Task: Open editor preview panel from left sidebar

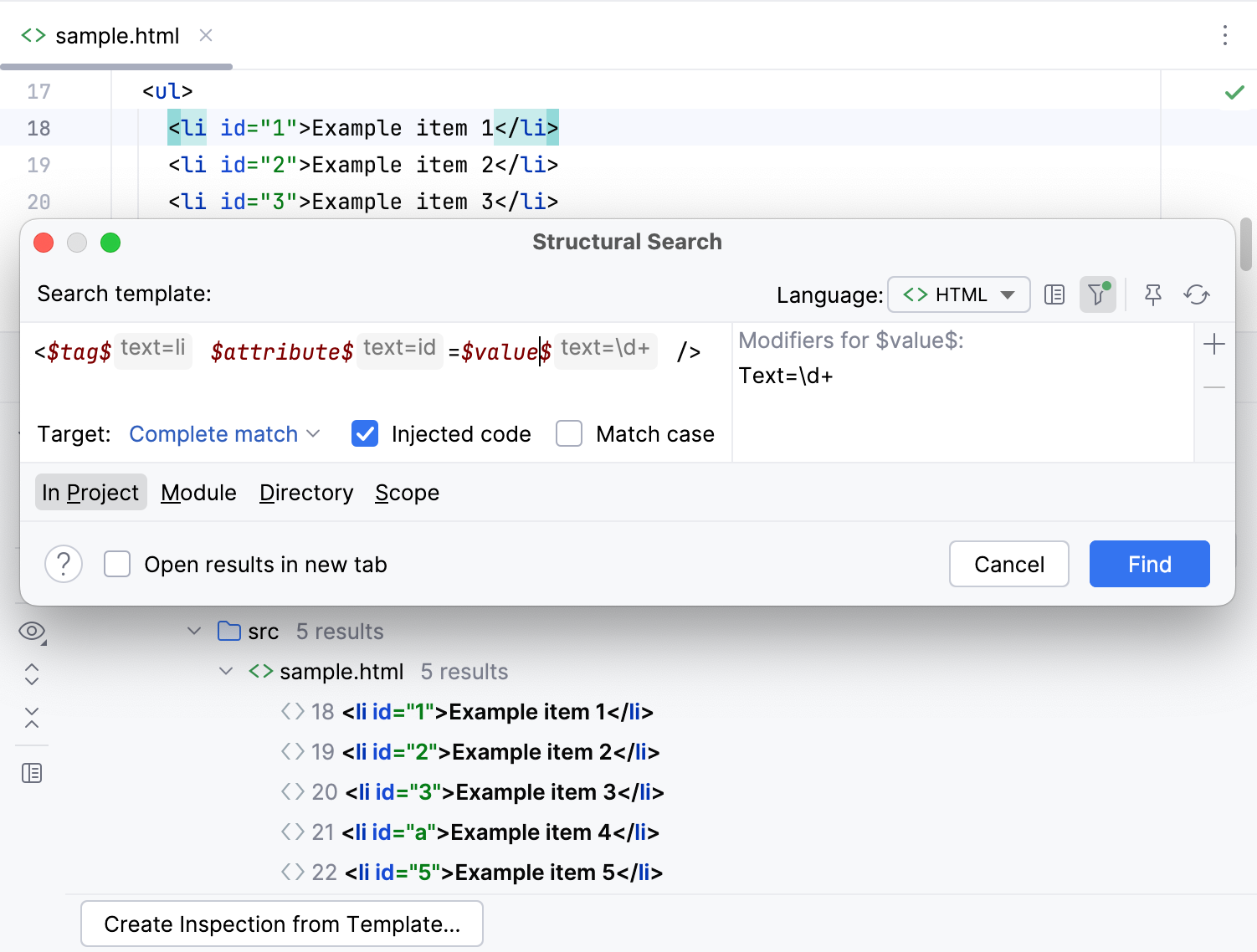Action: click(x=32, y=773)
